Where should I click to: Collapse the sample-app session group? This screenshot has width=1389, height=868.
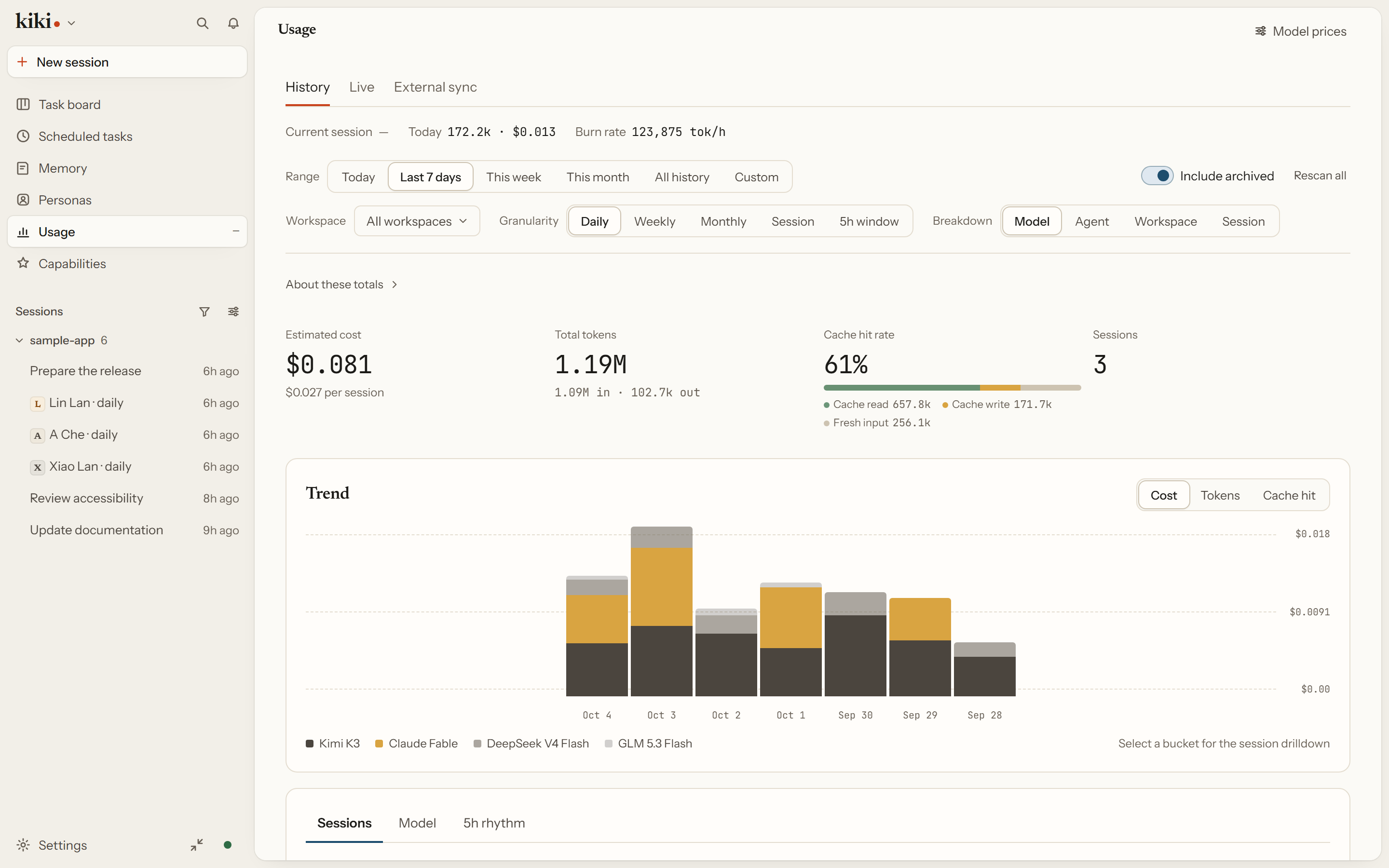click(19, 340)
